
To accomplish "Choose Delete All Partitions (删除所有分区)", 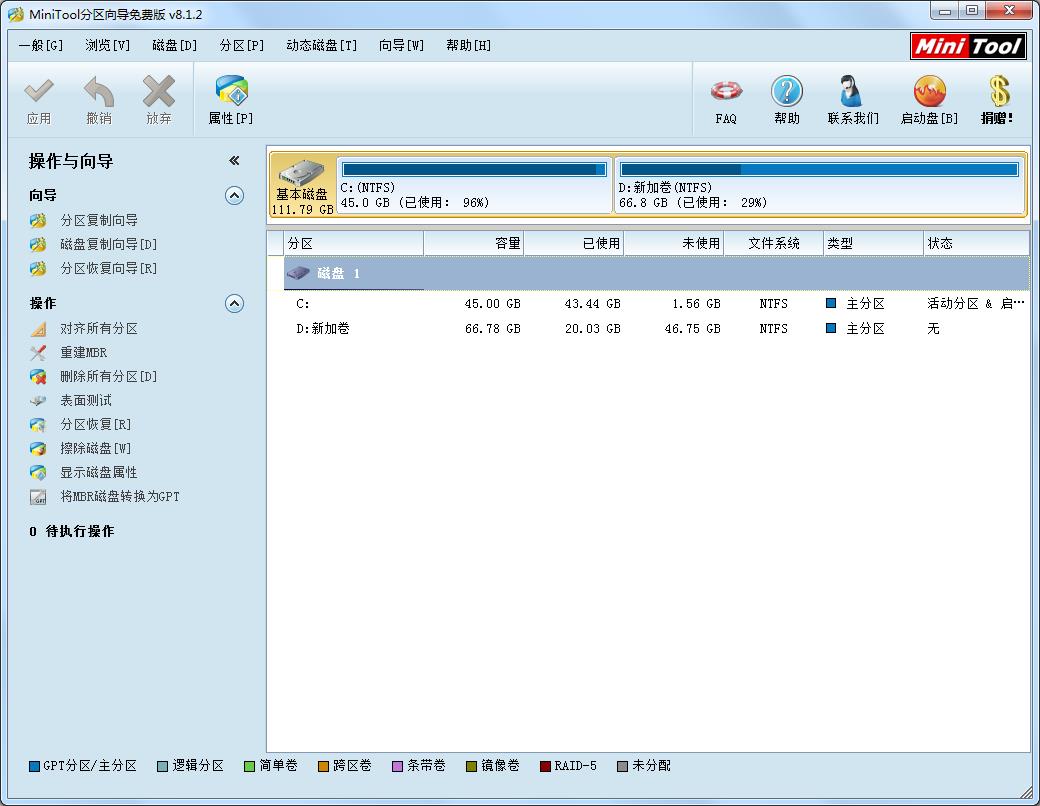I will click(108, 376).
